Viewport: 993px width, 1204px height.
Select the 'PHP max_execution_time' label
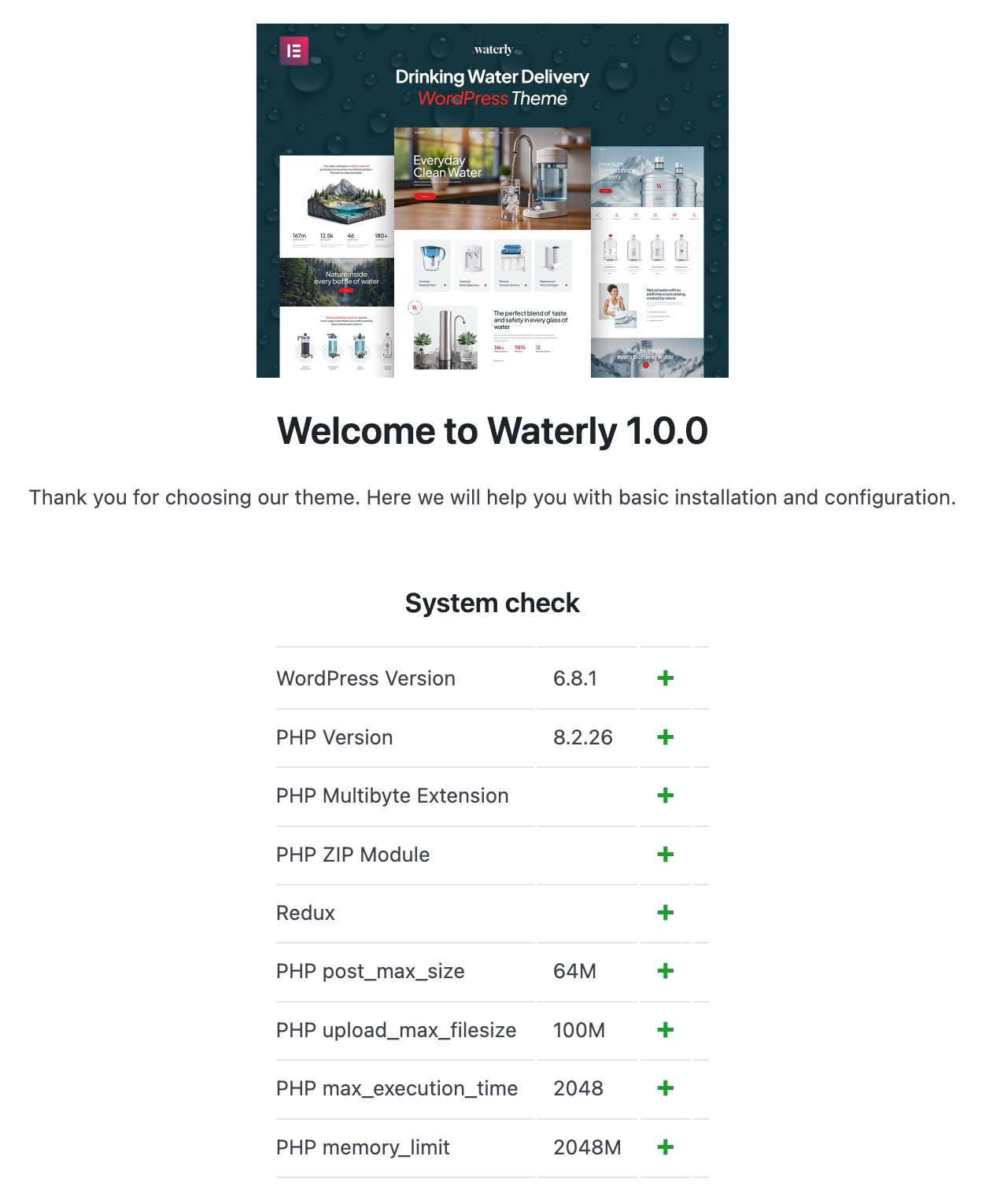click(397, 1088)
